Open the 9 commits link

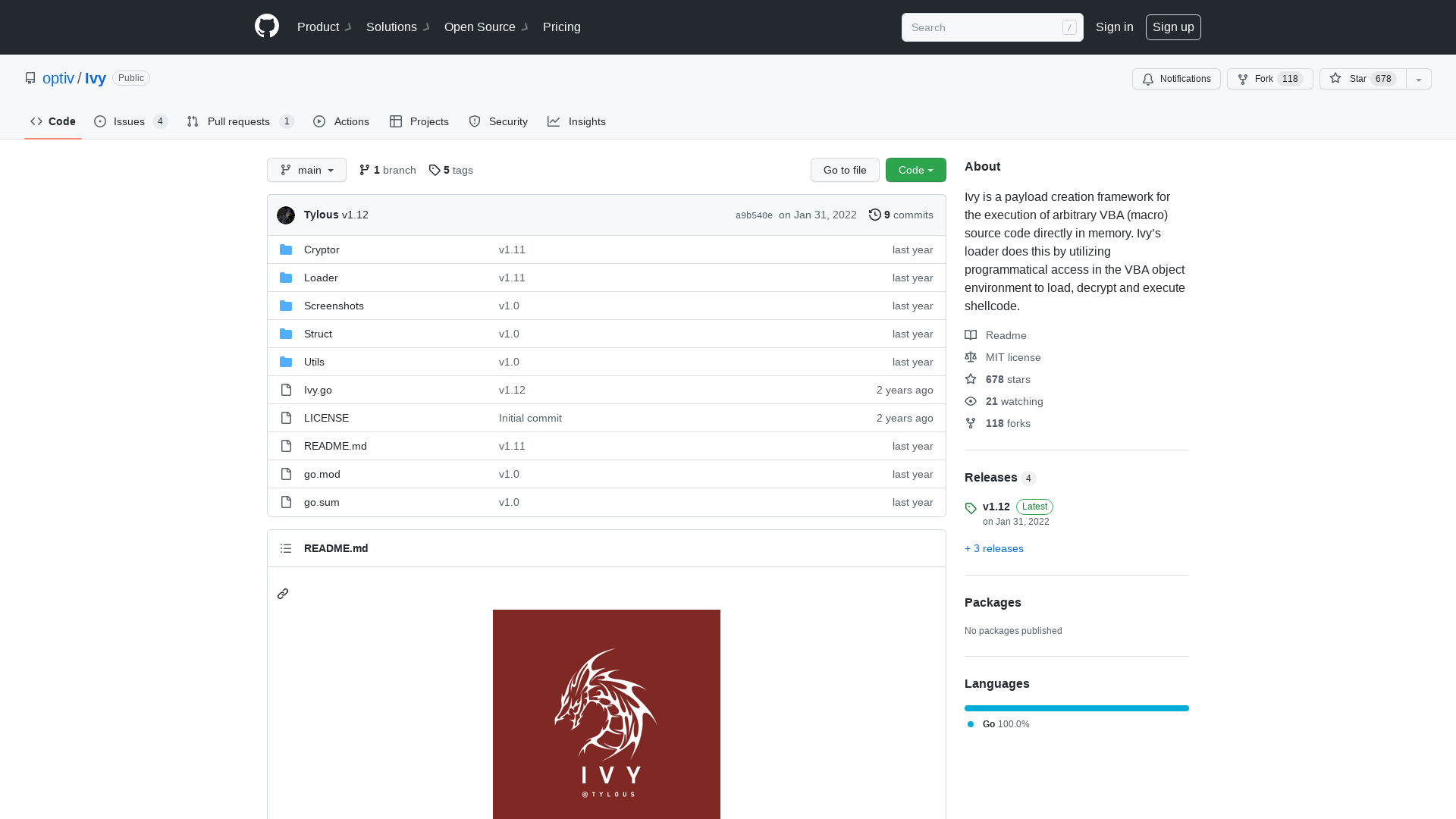tap(901, 215)
